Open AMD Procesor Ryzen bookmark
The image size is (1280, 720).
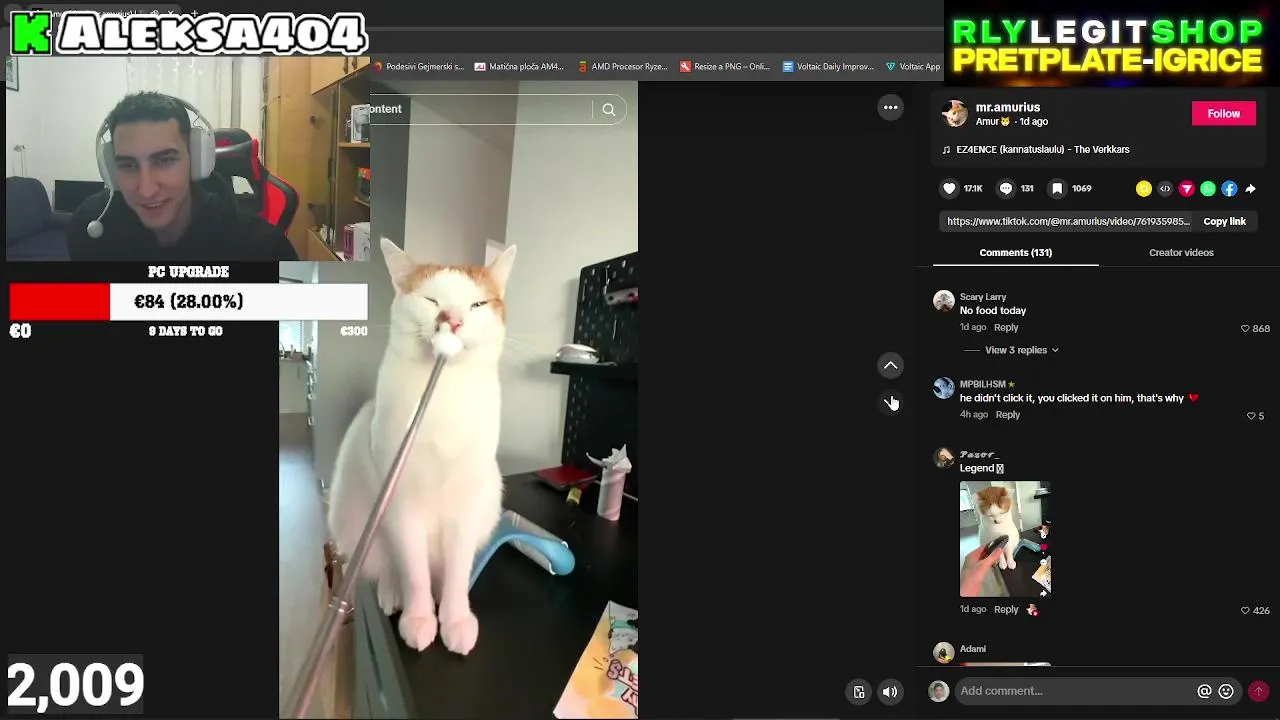(x=623, y=67)
